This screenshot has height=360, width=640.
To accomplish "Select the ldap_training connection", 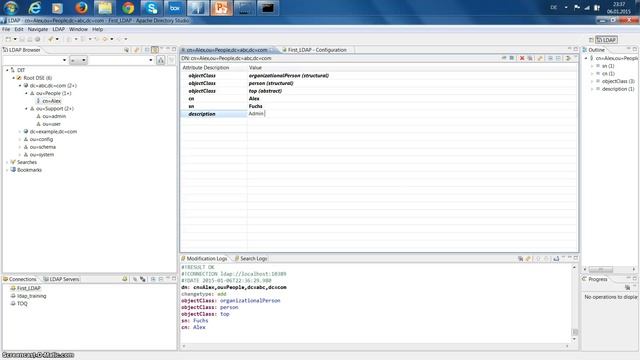I will tap(31, 296).
